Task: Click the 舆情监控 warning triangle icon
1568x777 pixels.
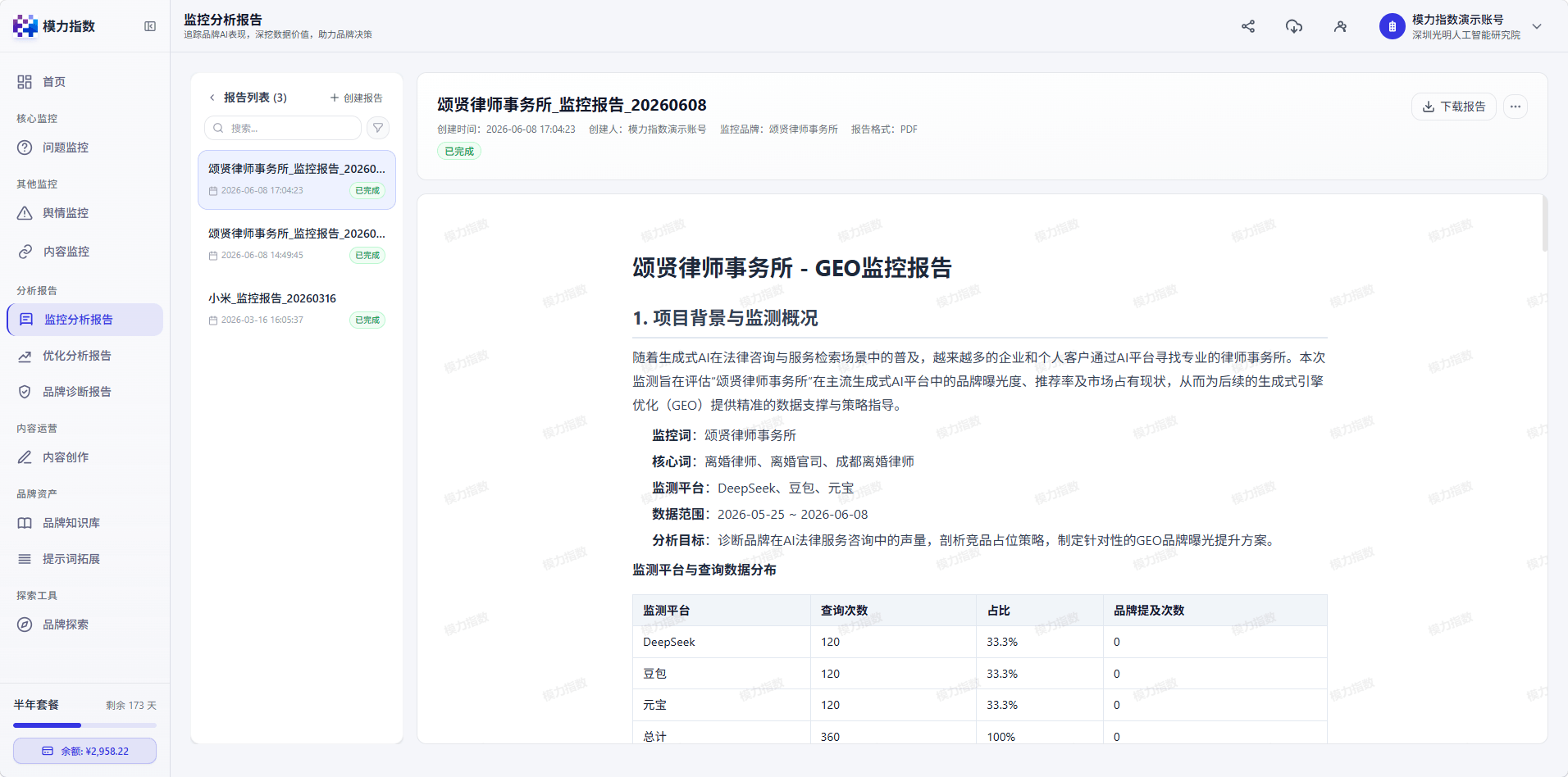Action: (25, 213)
